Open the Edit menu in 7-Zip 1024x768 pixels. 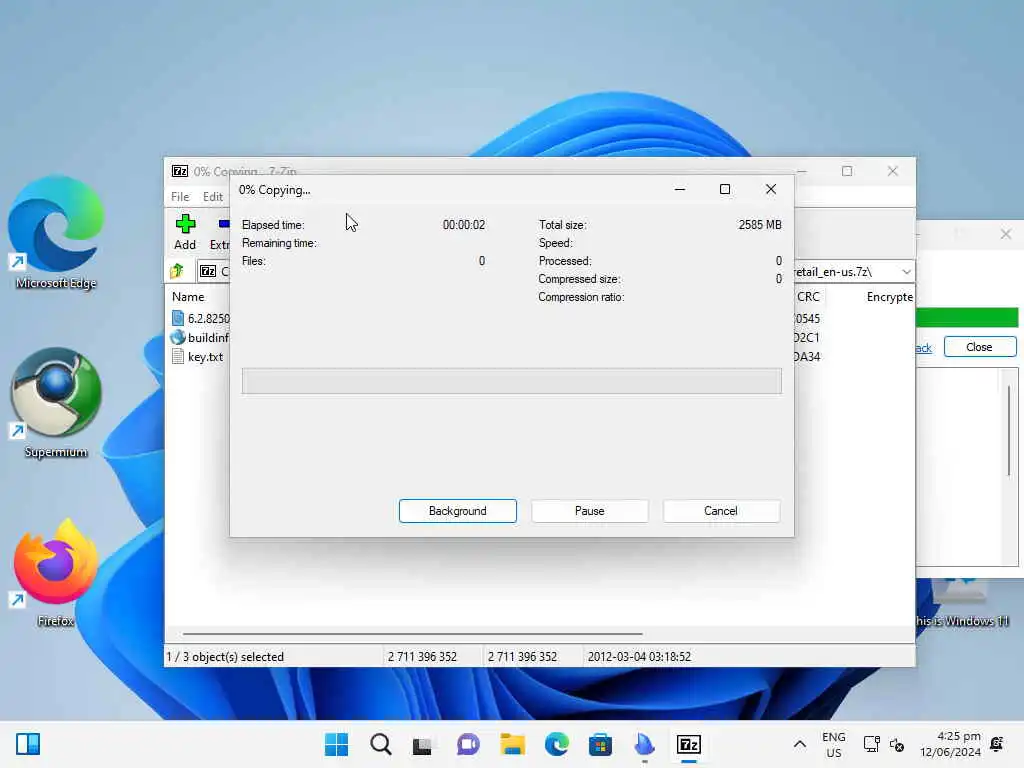point(213,196)
